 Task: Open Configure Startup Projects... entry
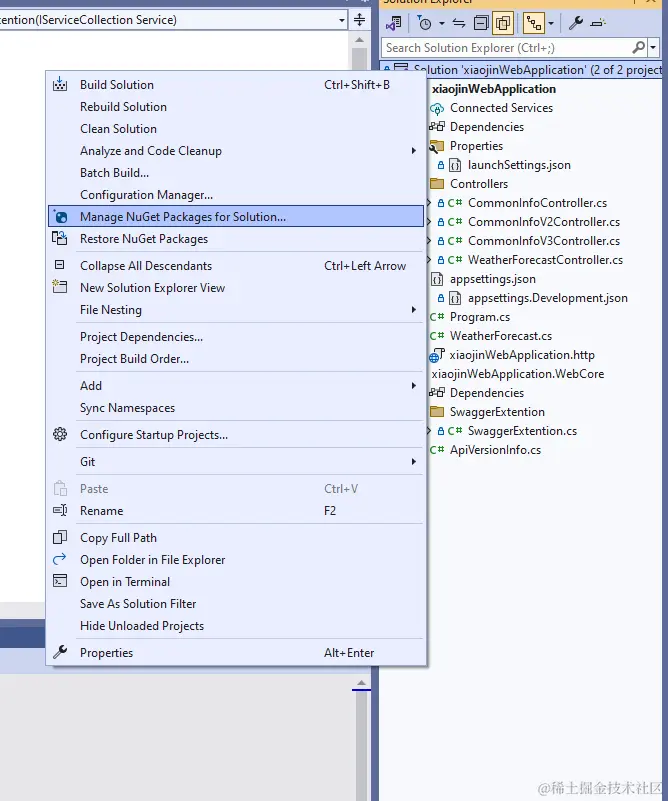coord(236,435)
